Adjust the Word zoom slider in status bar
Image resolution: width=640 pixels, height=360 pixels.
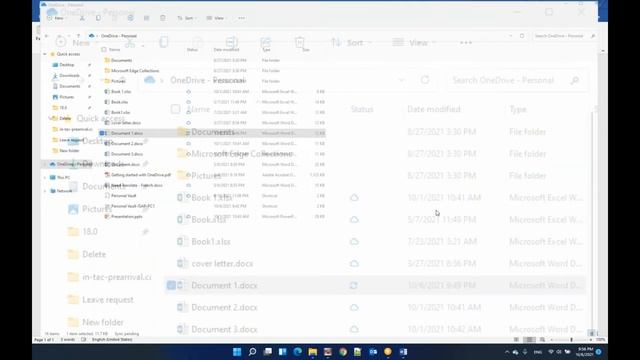coord(571,340)
